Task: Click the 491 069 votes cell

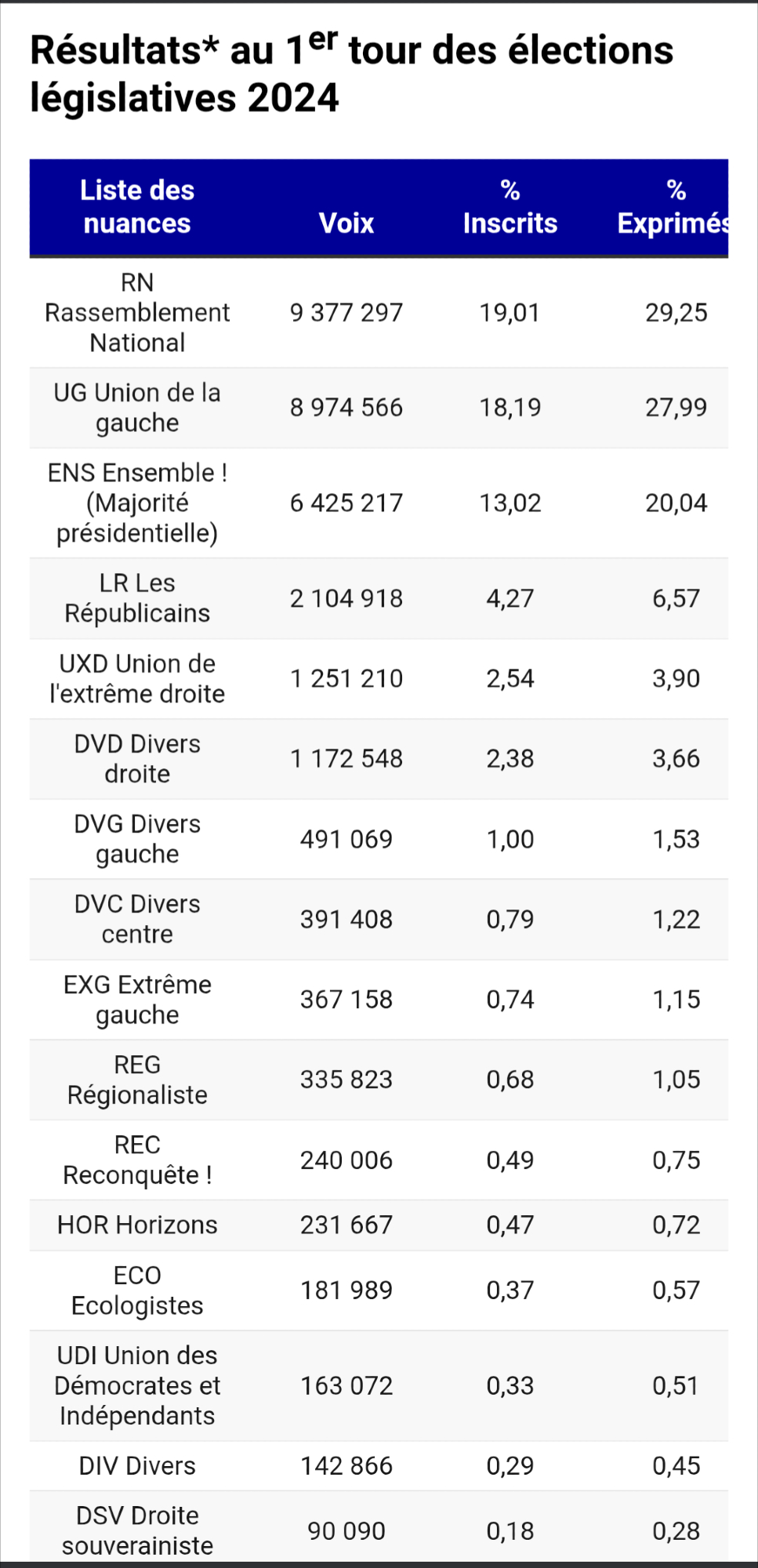Action: pos(346,840)
